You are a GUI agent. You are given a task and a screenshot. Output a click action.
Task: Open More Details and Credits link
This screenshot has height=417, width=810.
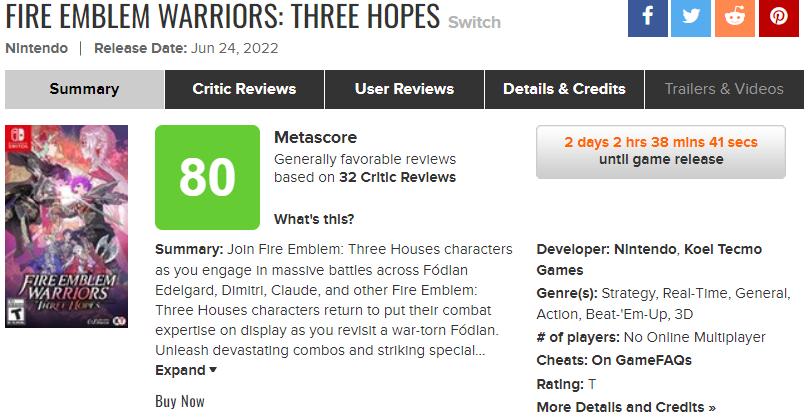tap(626, 407)
